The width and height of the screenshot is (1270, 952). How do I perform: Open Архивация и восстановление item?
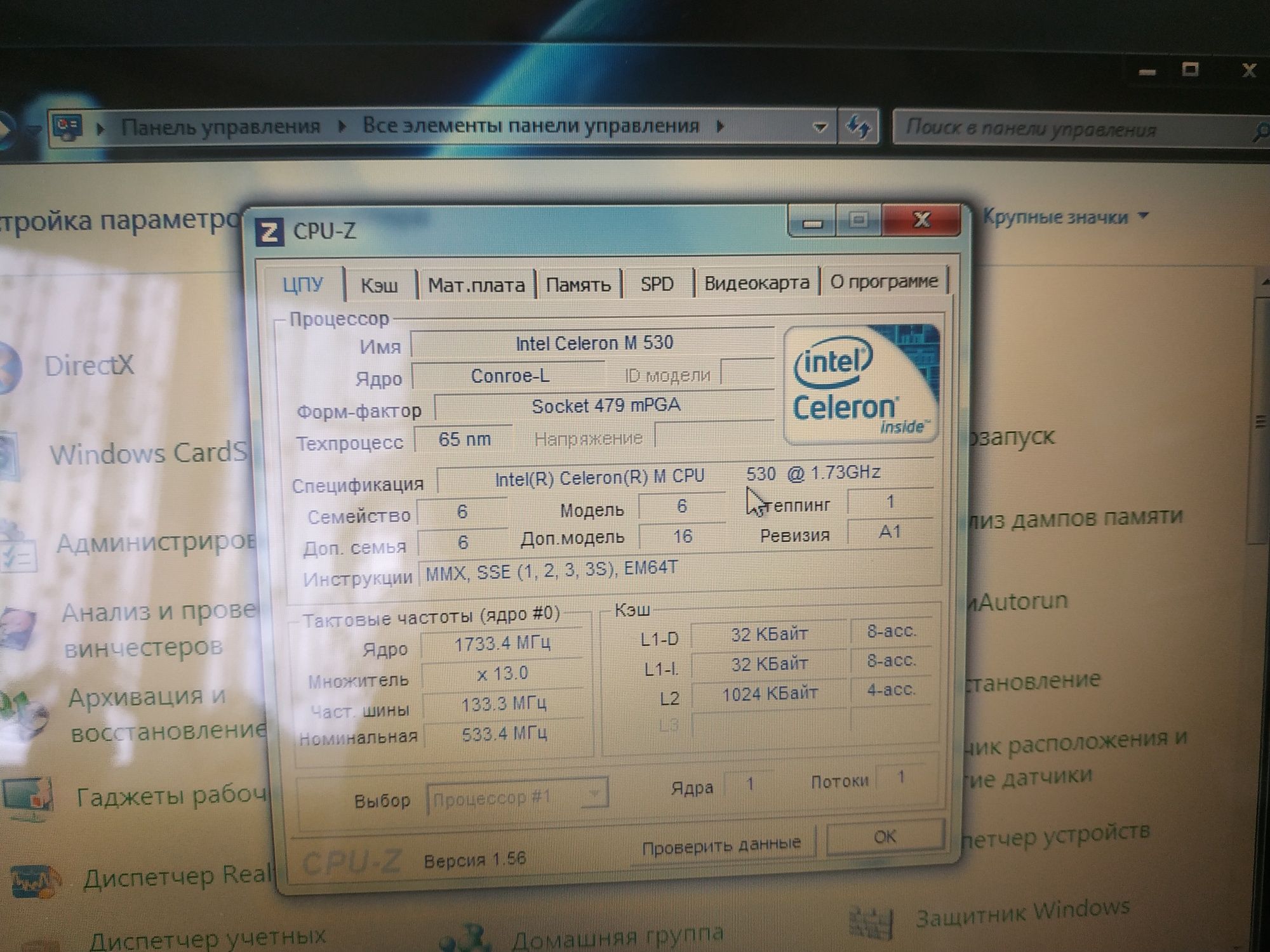click(x=168, y=714)
